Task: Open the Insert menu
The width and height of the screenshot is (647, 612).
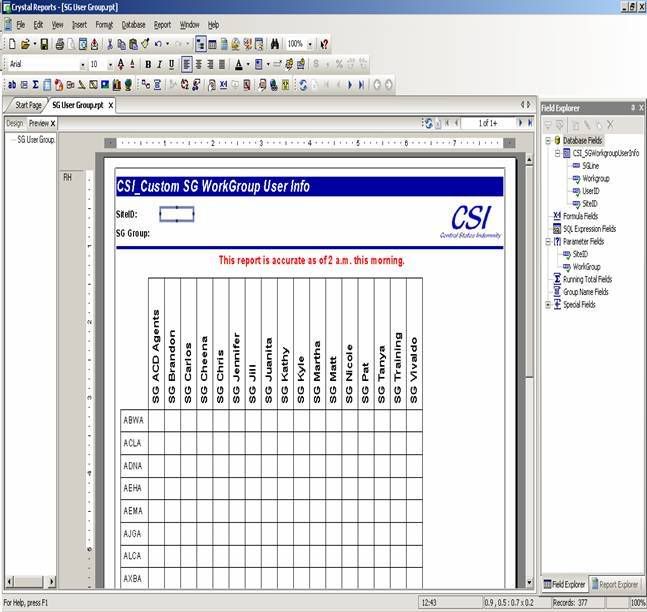Action: coord(79,25)
